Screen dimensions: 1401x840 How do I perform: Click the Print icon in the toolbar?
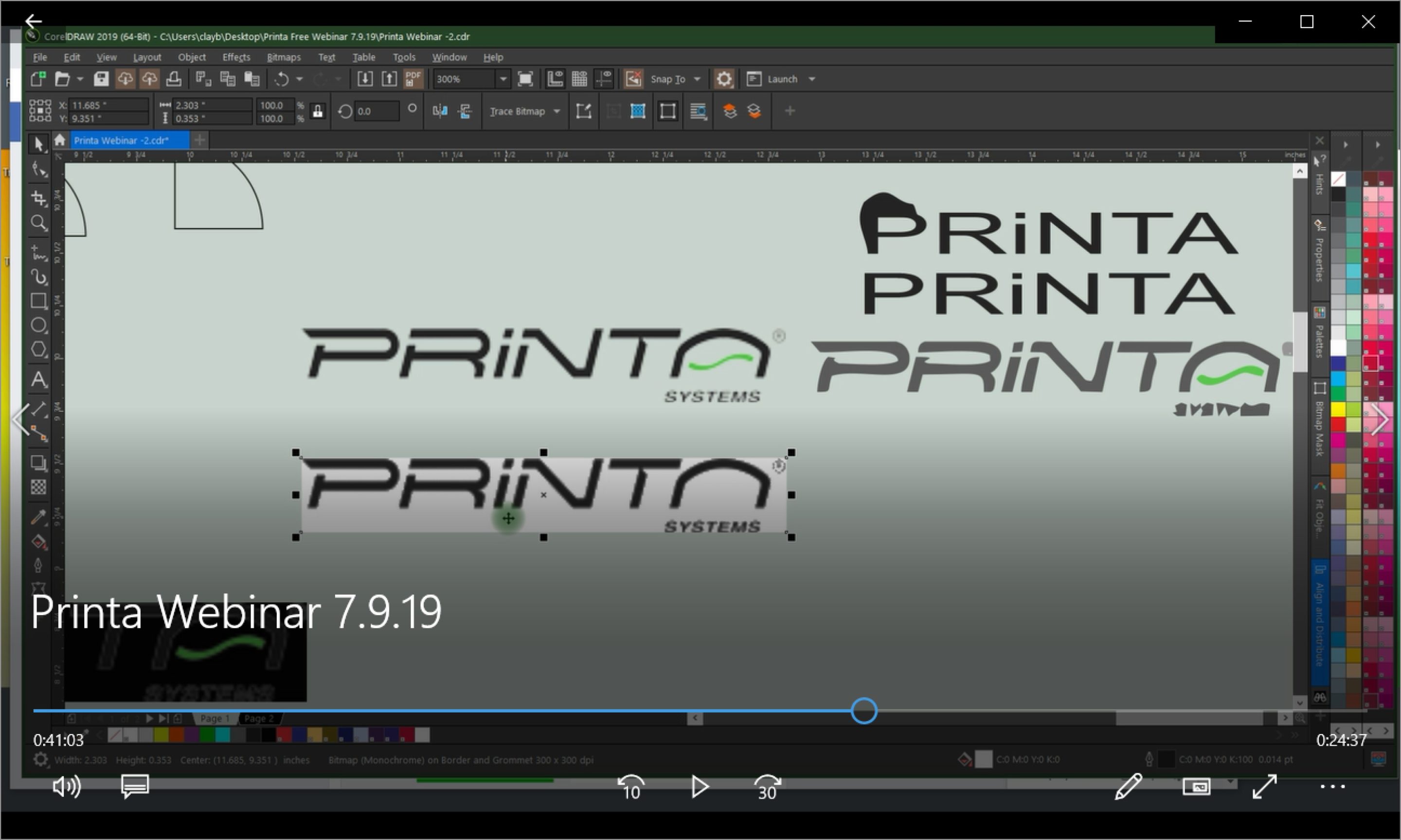click(x=173, y=79)
